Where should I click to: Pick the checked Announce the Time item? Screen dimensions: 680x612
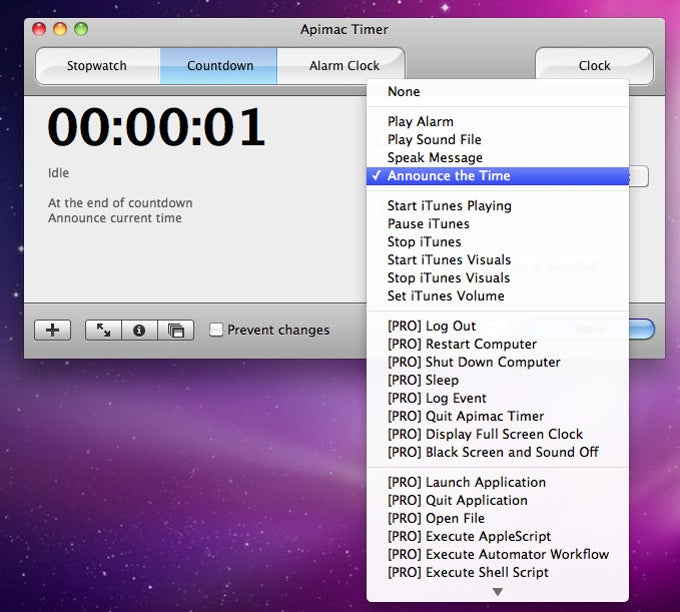[x=497, y=176]
